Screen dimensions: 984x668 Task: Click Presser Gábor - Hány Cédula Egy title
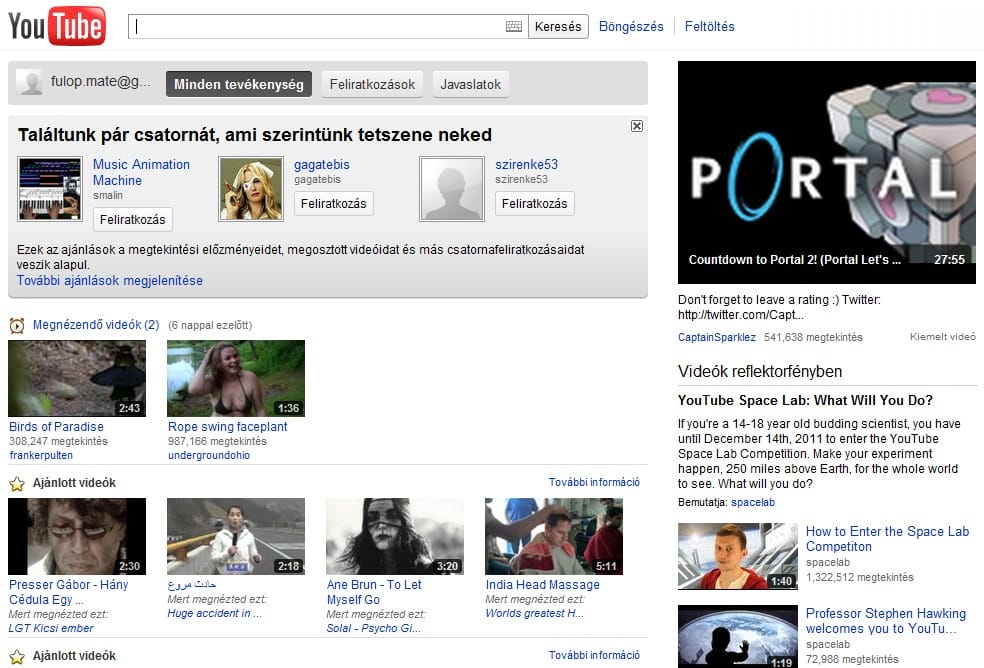pos(68,592)
